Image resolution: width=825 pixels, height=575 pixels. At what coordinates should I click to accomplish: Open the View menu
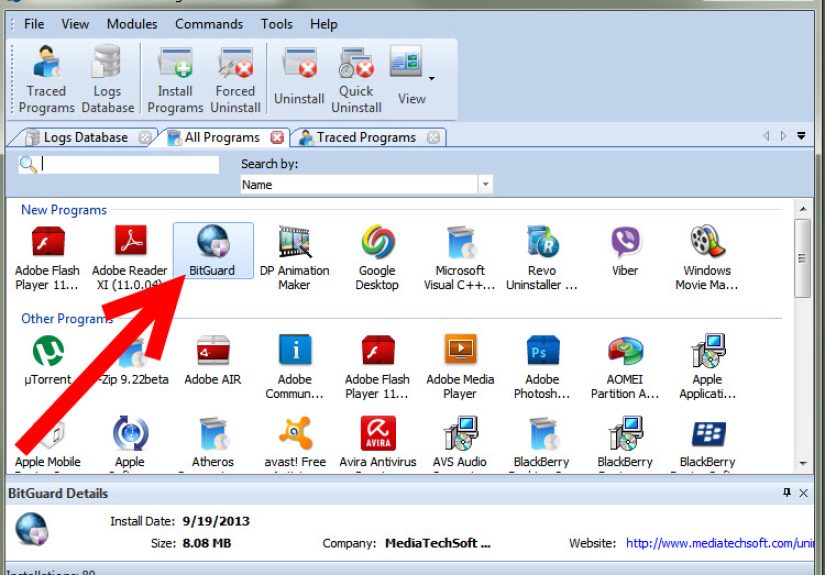75,24
